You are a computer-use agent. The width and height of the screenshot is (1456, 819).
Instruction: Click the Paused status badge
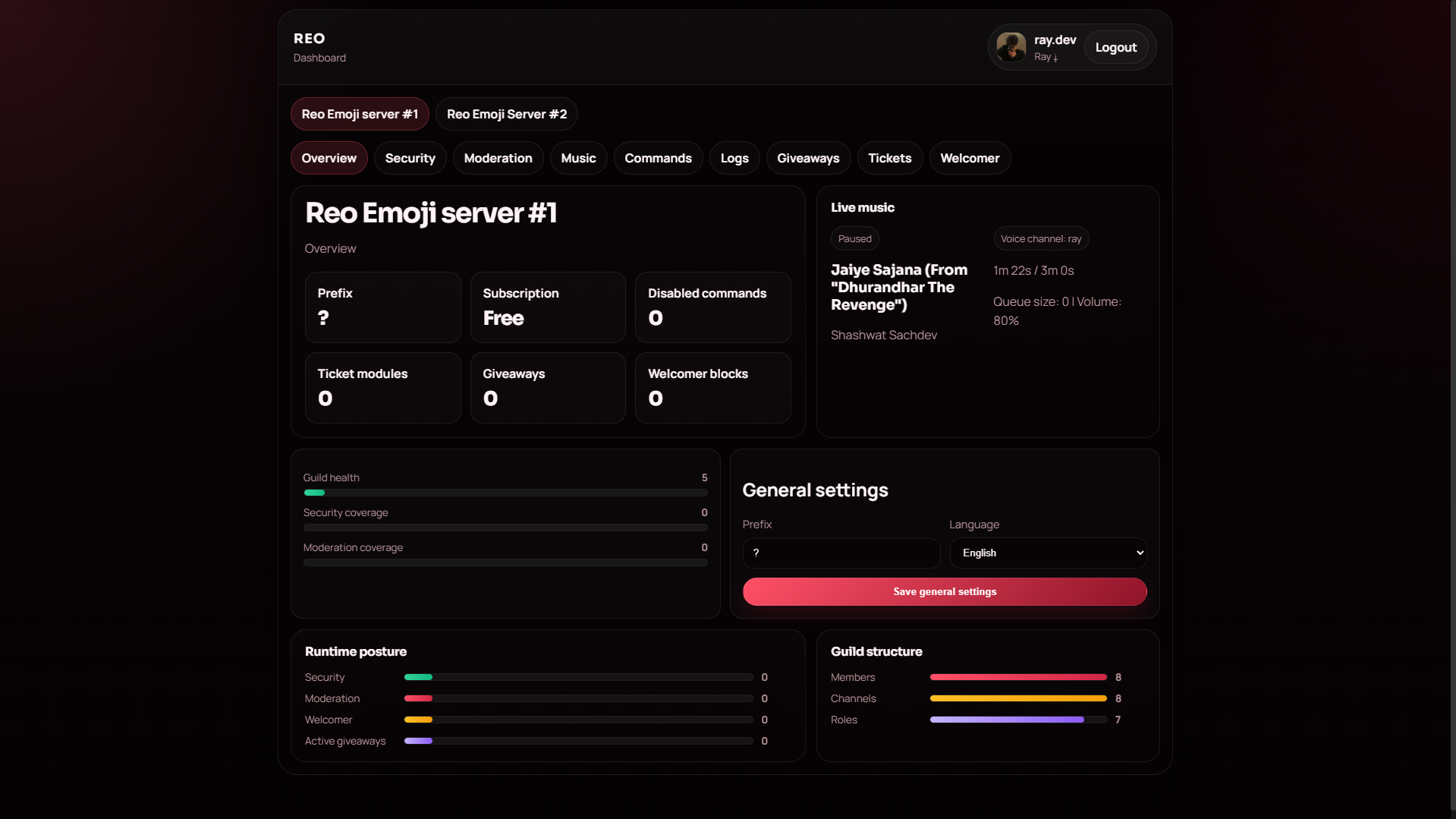click(854, 238)
